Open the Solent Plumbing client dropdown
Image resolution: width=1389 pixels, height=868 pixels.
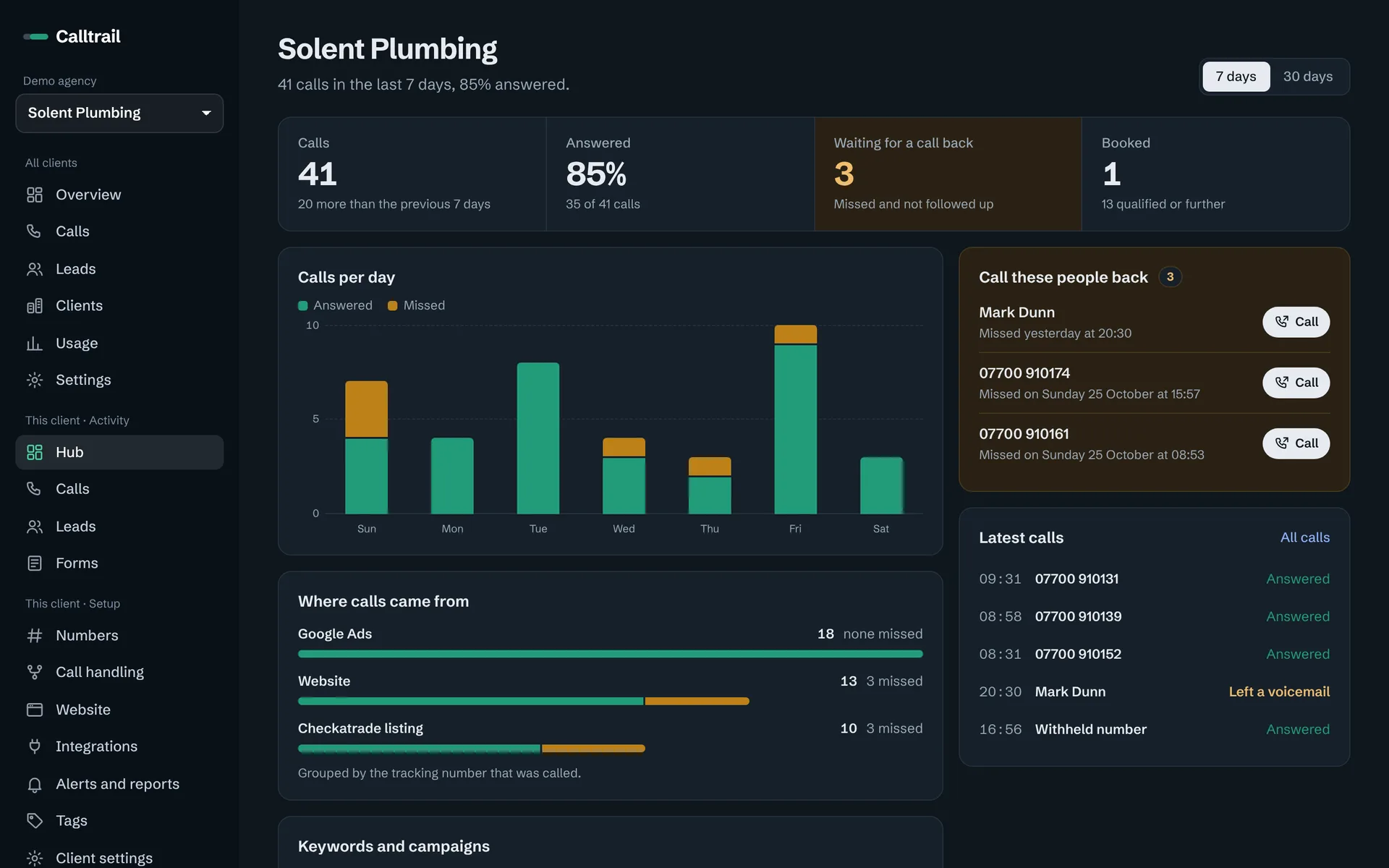coord(119,113)
